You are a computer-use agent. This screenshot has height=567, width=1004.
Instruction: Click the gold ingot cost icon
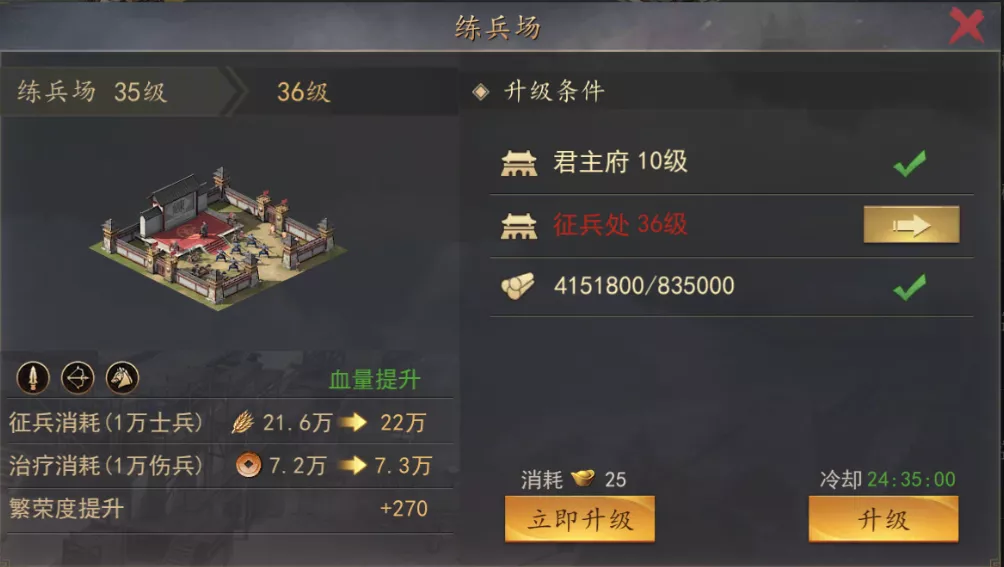(583, 478)
